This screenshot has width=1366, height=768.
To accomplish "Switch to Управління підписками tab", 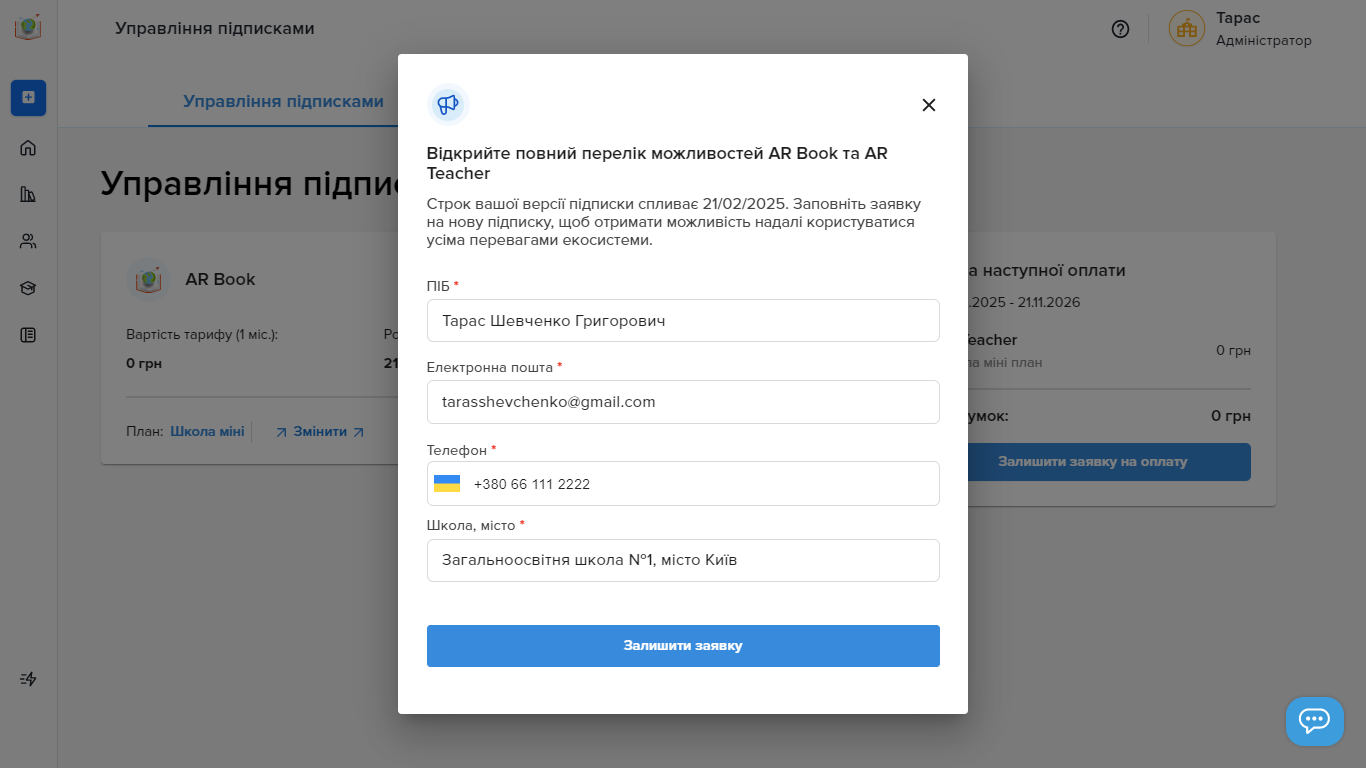I will pyautogui.click(x=283, y=101).
